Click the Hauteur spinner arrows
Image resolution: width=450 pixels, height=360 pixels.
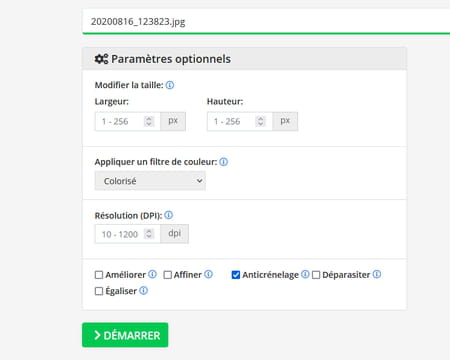coord(260,121)
